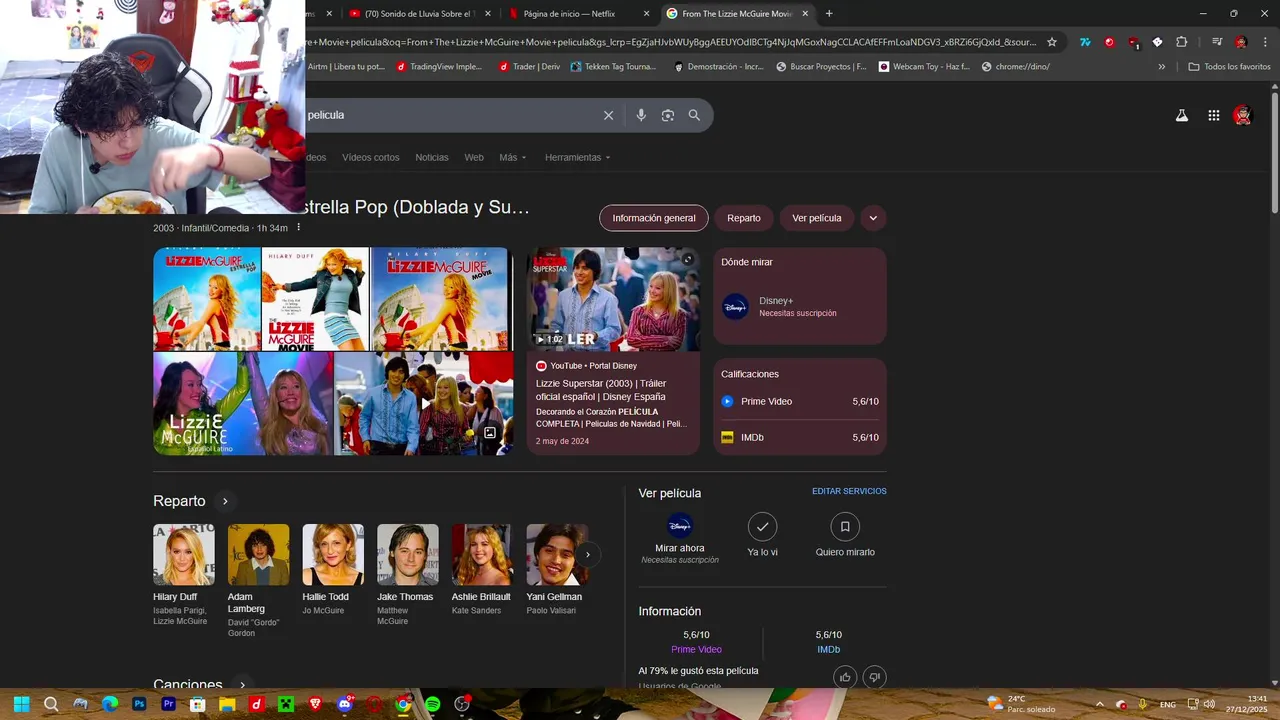Show hidden bookmarks with double chevron
Viewport: 1280px width, 720px height.
pyautogui.click(x=1162, y=67)
